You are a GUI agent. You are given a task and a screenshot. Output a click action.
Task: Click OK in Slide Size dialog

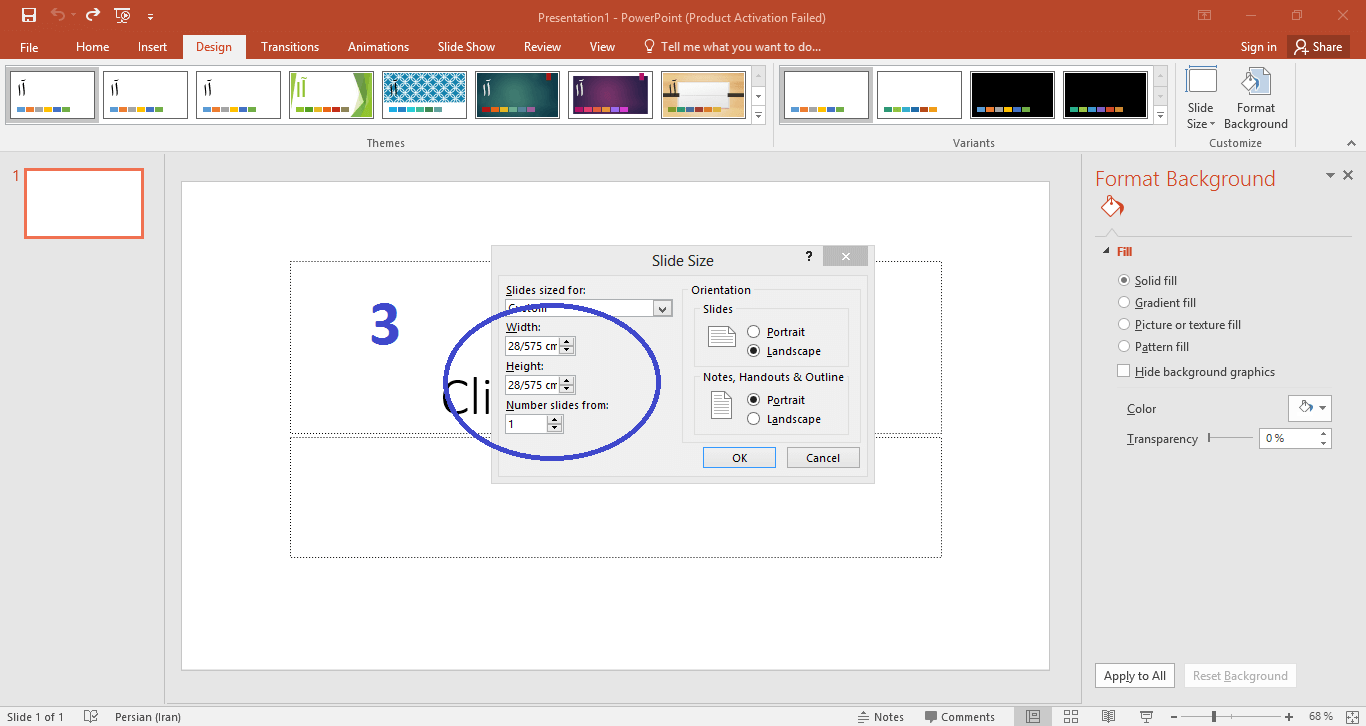[739, 458]
